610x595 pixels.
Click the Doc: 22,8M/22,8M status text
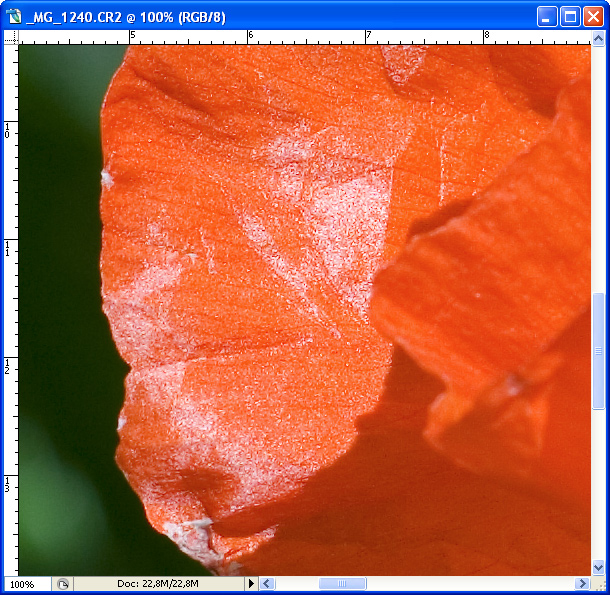158,583
